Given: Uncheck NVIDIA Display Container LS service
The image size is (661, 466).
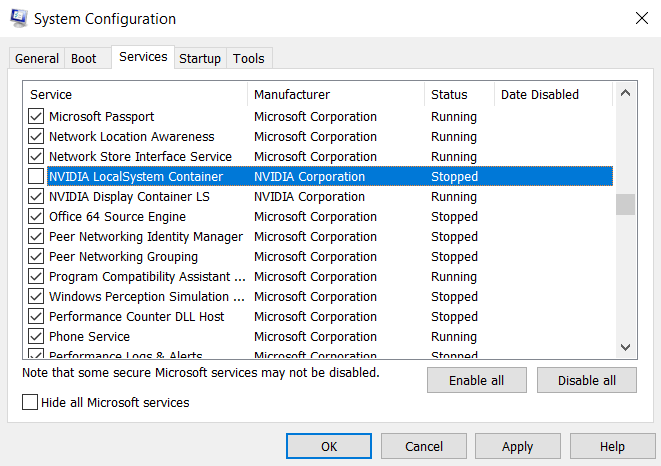Looking at the screenshot, I should pos(36,197).
